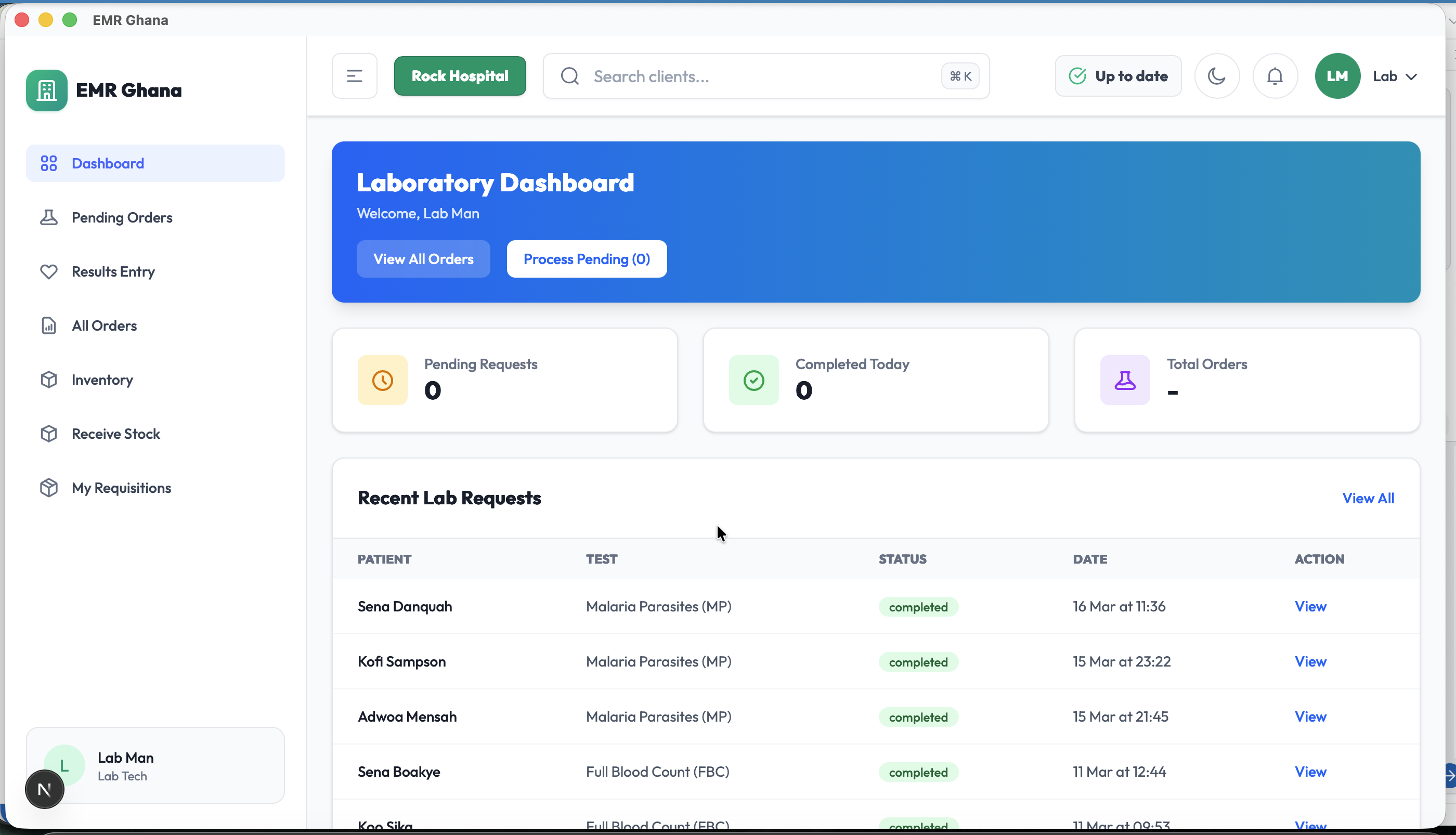Open the Lab role dropdown
Screen dimensions: 1456x835
(1395, 75)
